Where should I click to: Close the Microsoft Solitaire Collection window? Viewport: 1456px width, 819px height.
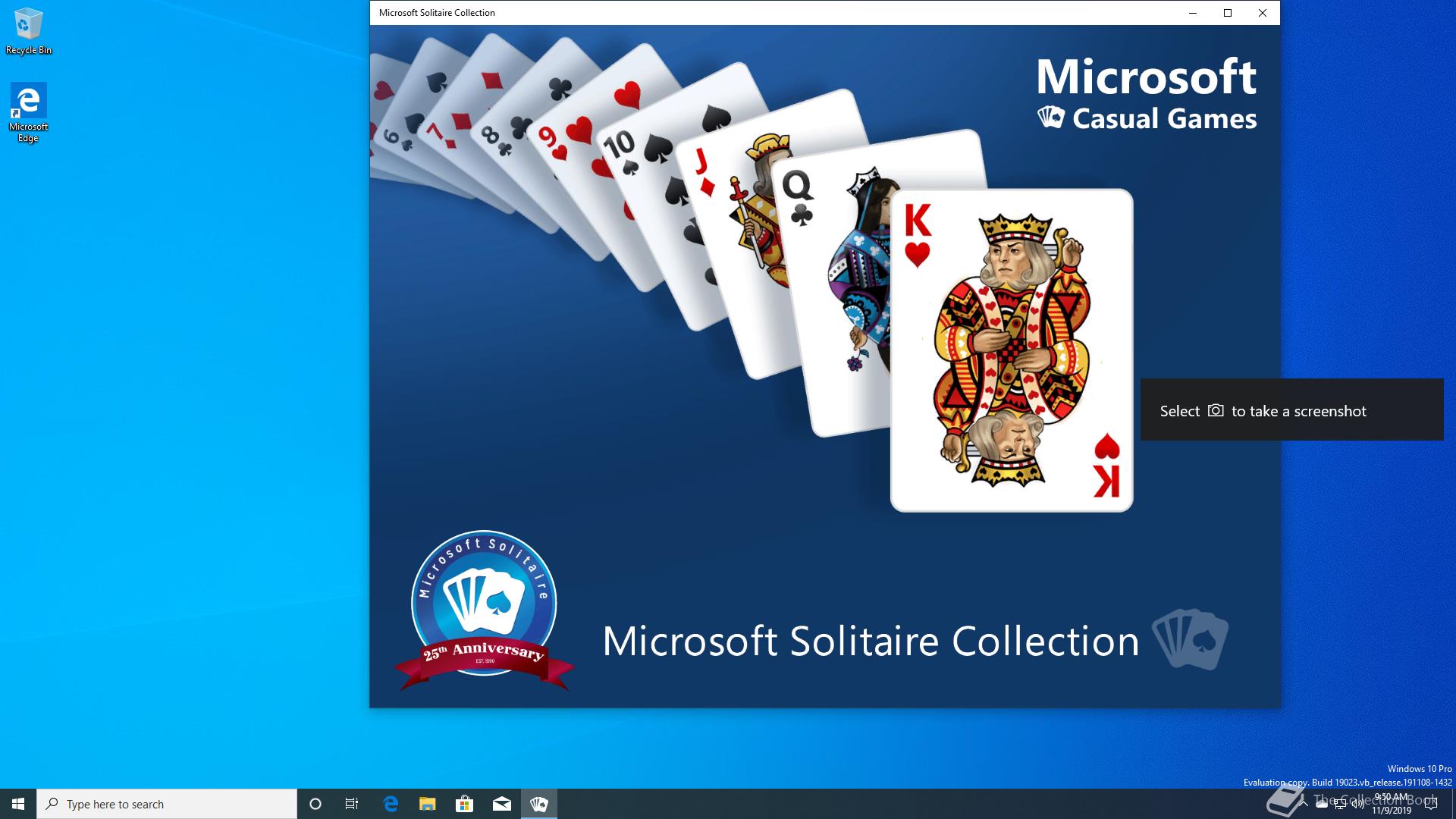(x=1263, y=13)
